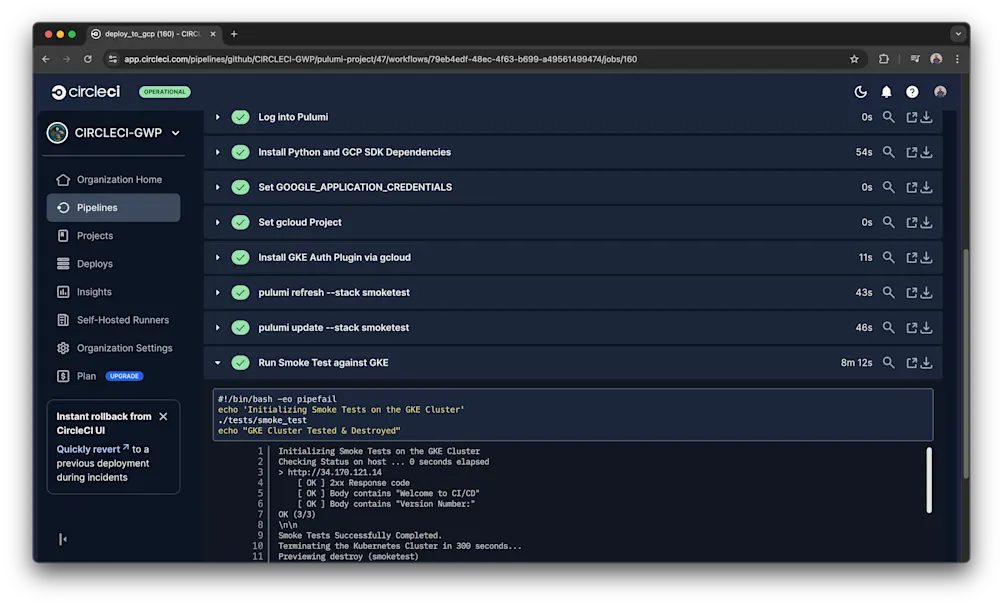Open help using the question mark icon
Screen dimensions: 1003x606
click(912, 91)
